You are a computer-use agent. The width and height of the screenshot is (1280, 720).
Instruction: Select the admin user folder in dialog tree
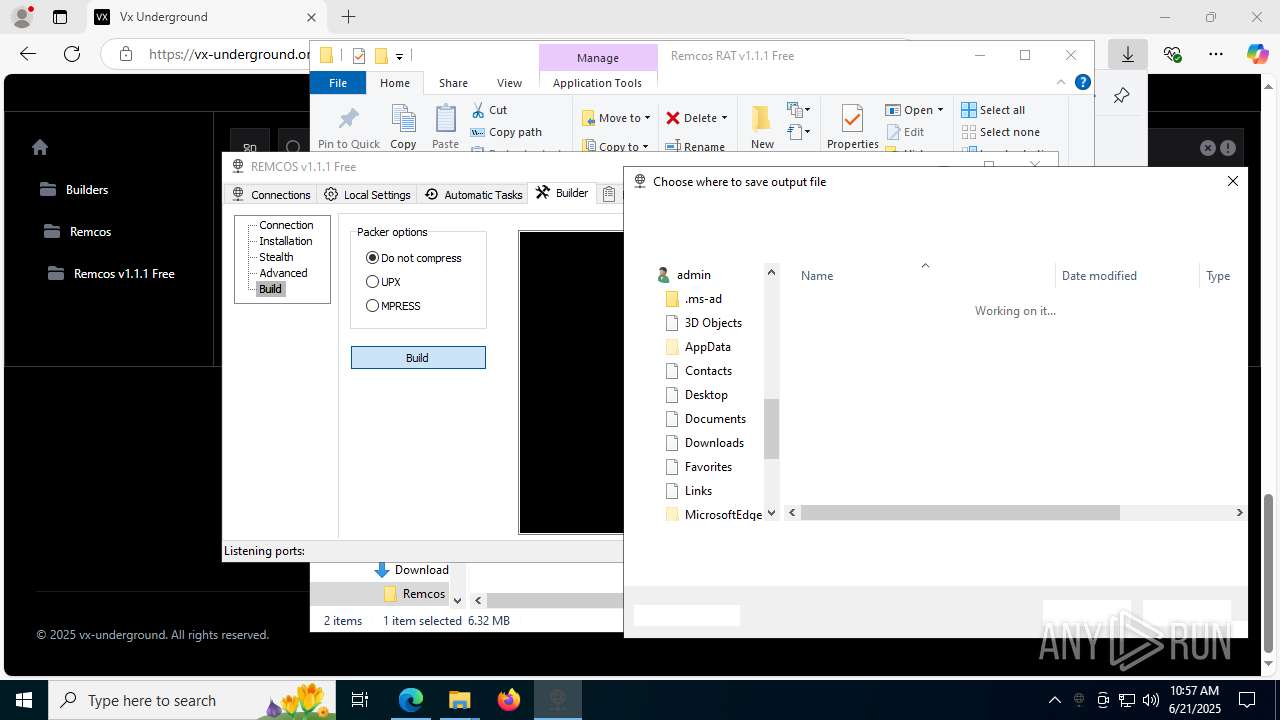pyautogui.click(x=684, y=275)
